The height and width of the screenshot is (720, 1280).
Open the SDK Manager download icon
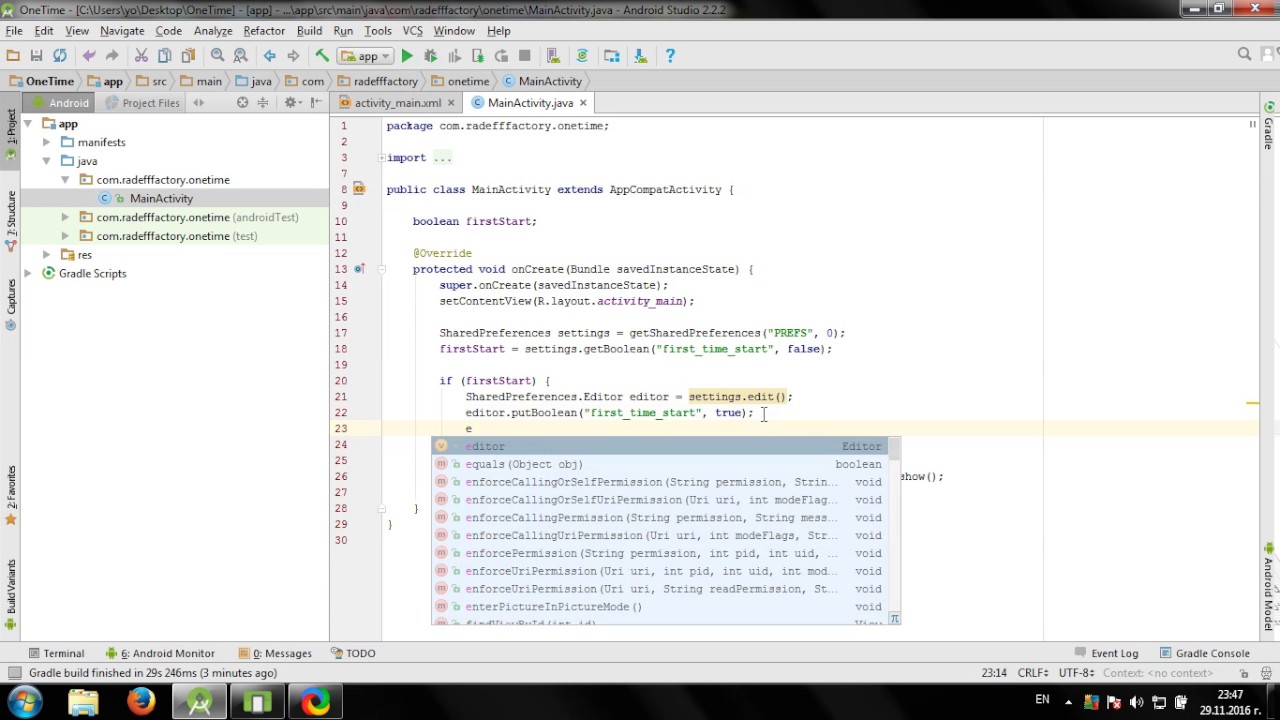[x=641, y=56]
